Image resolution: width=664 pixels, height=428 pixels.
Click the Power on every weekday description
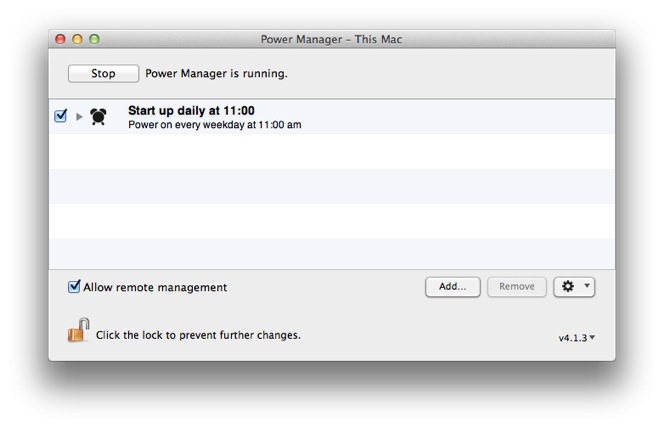pyautogui.click(x=214, y=126)
